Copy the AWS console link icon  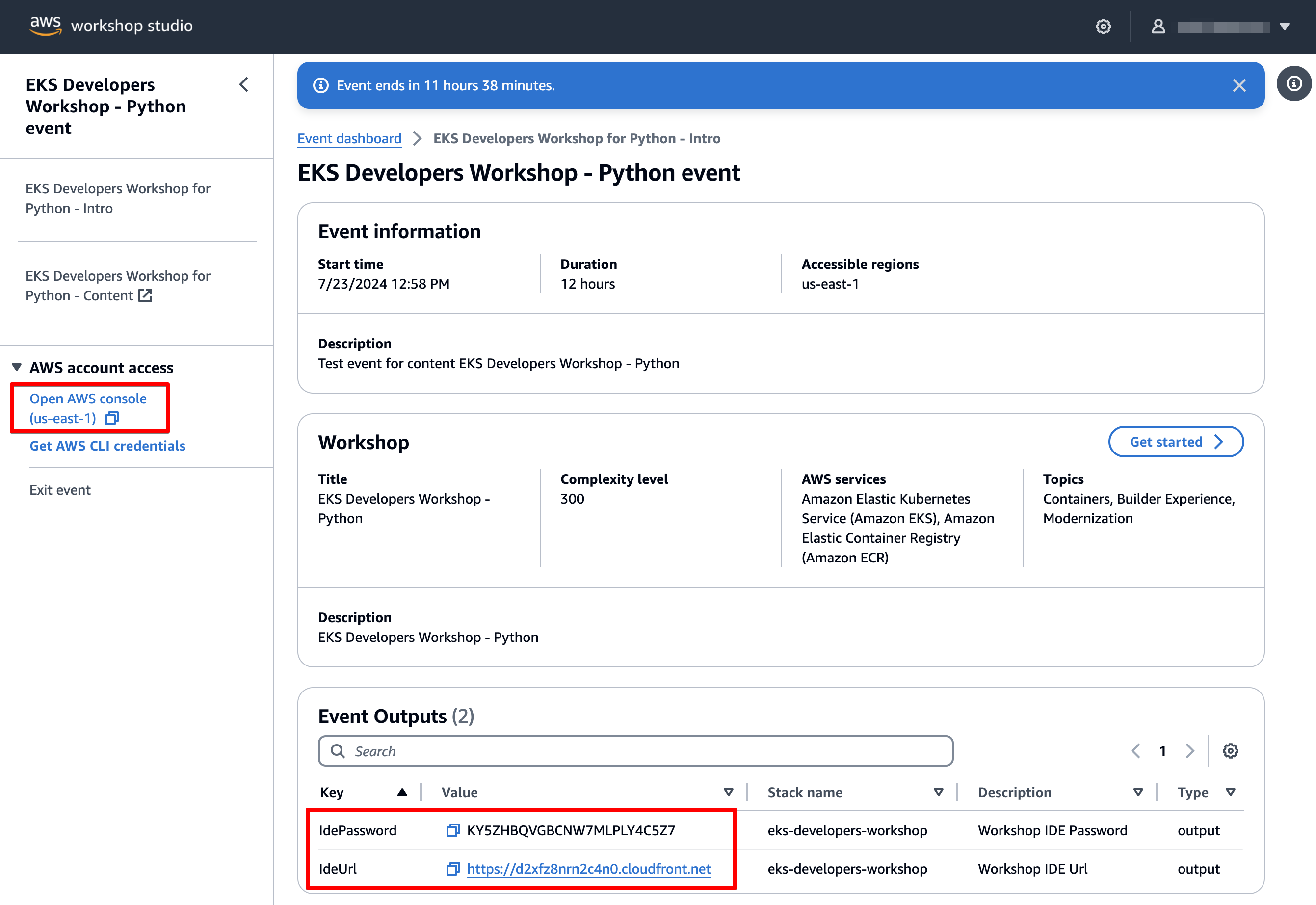point(112,419)
